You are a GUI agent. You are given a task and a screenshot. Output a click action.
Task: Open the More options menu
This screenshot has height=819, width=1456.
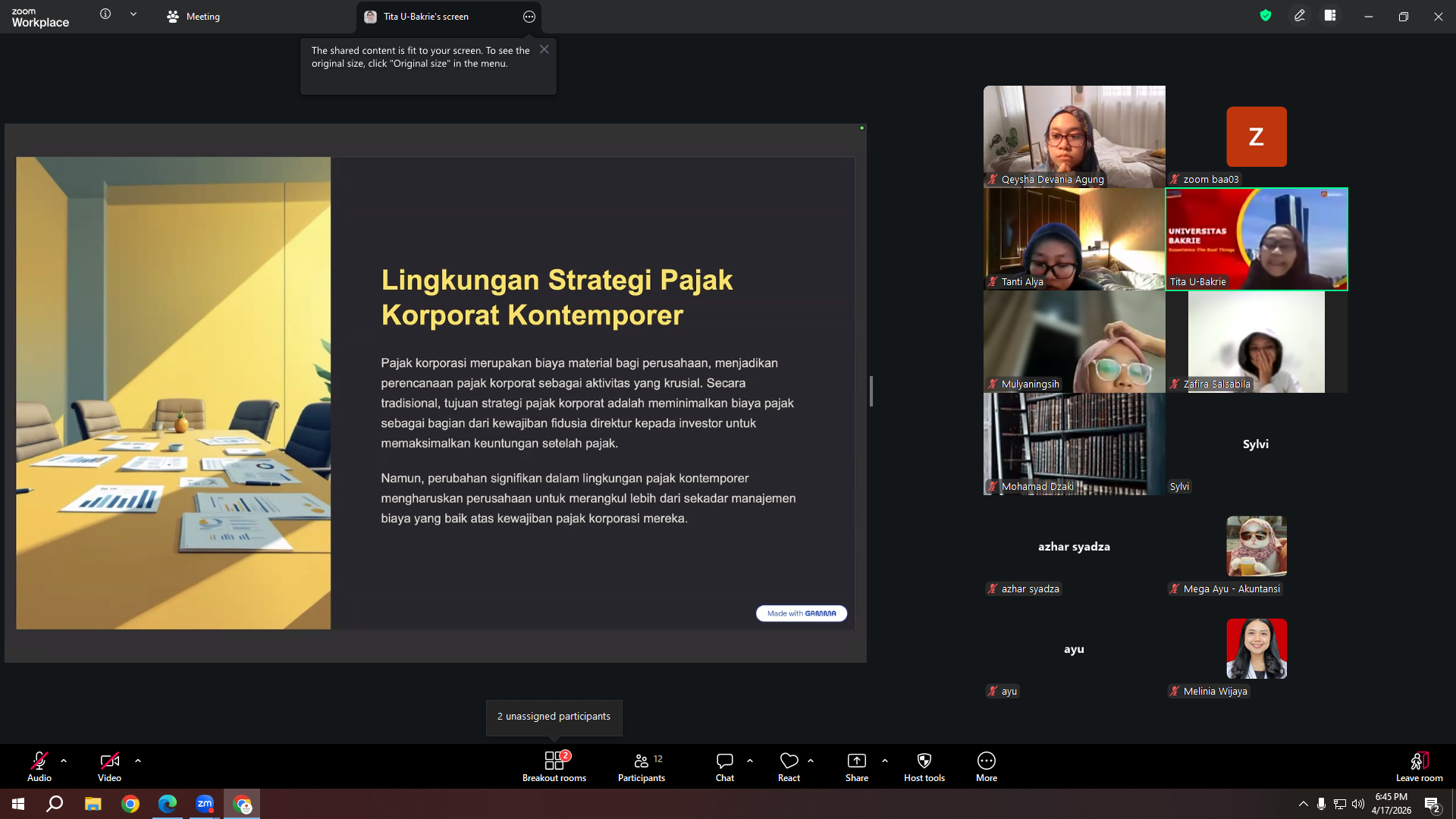pyautogui.click(x=987, y=766)
